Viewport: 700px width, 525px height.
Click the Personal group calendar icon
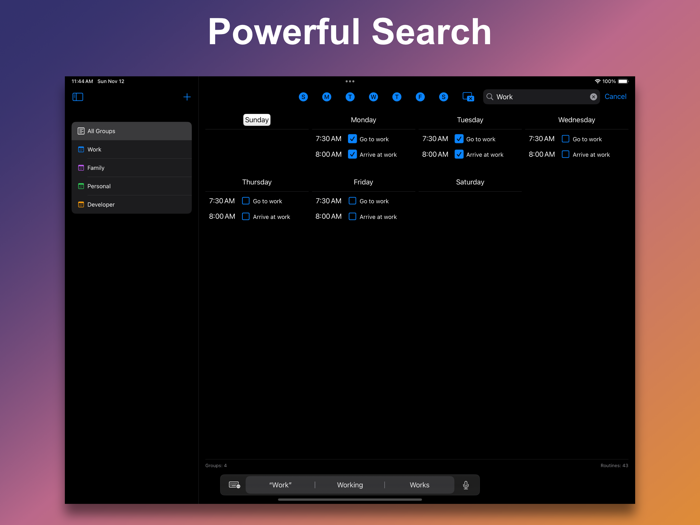(81, 186)
